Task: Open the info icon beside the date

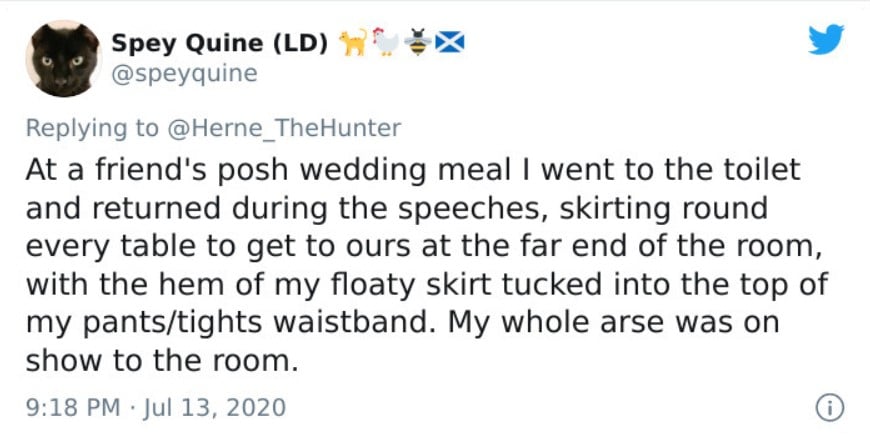Action: 828,408
